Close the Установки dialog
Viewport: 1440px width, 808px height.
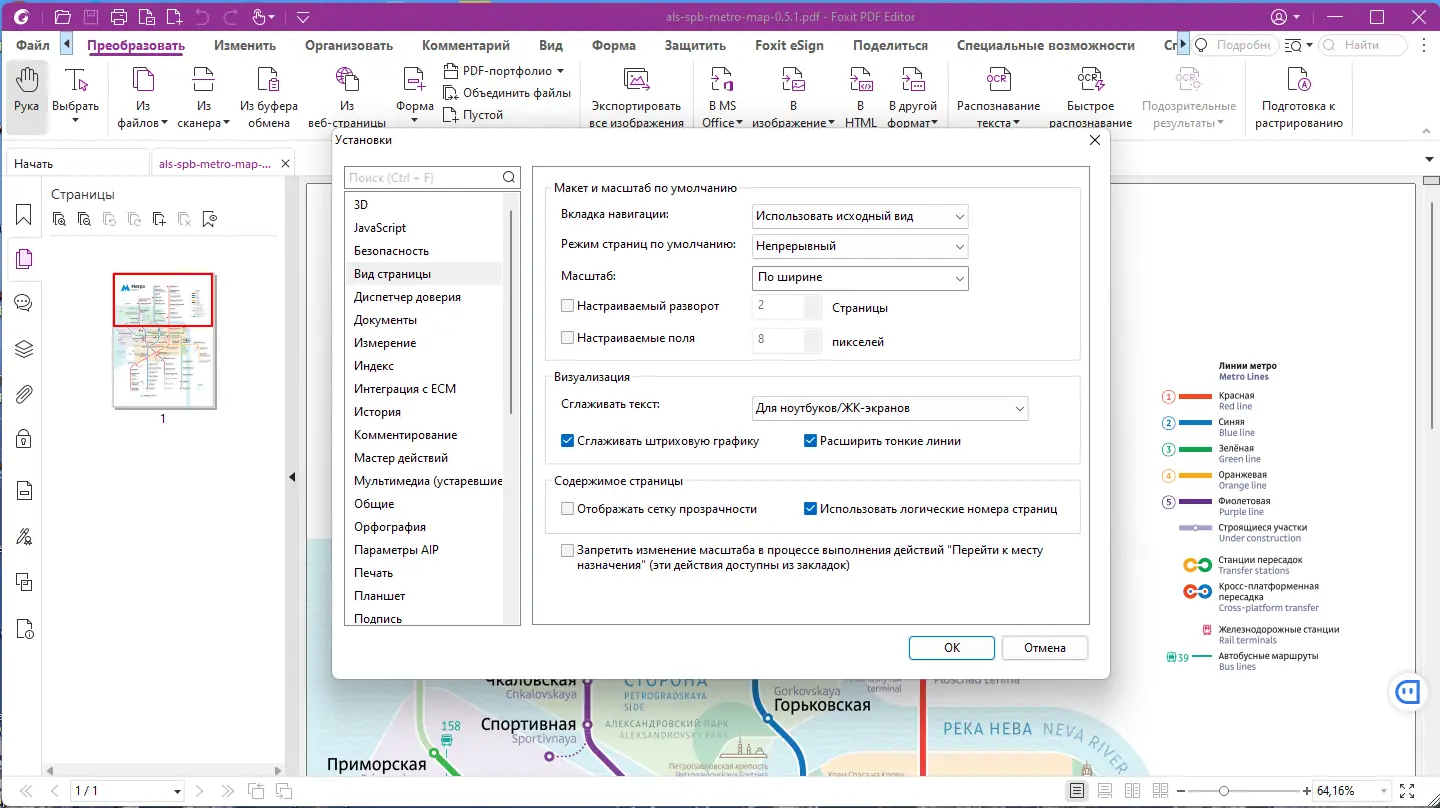tap(1094, 141)
